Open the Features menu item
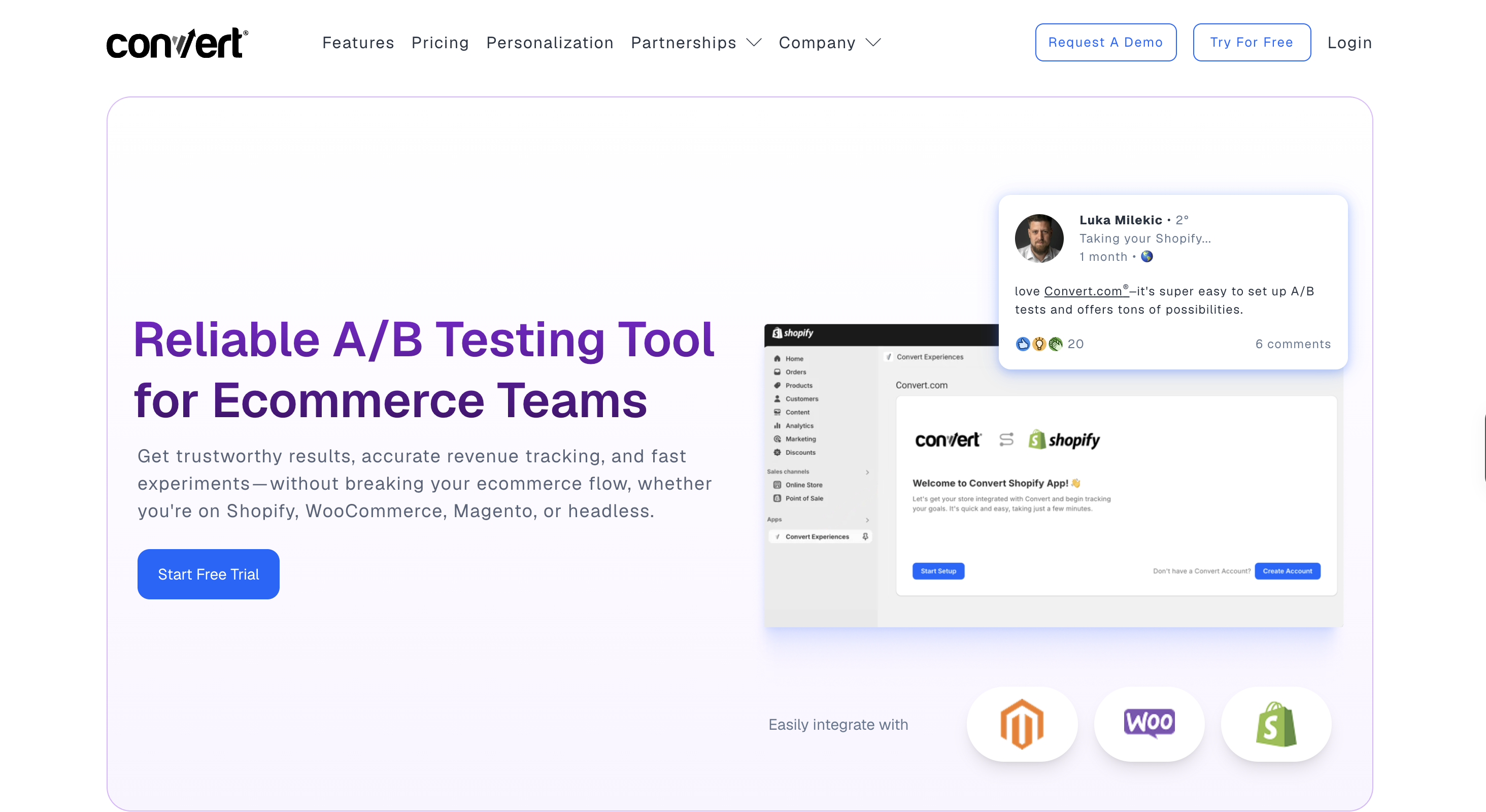1486x812 pixels. [358, 43]
